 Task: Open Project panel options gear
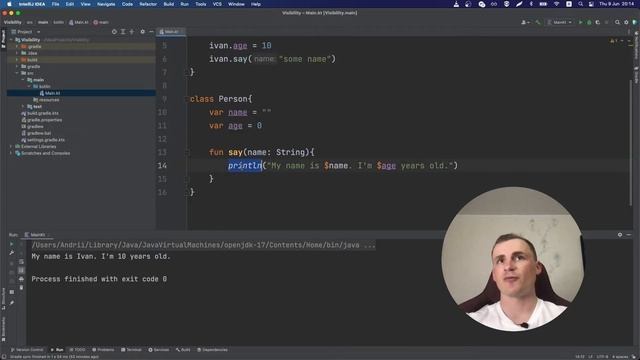pos(142,31)
